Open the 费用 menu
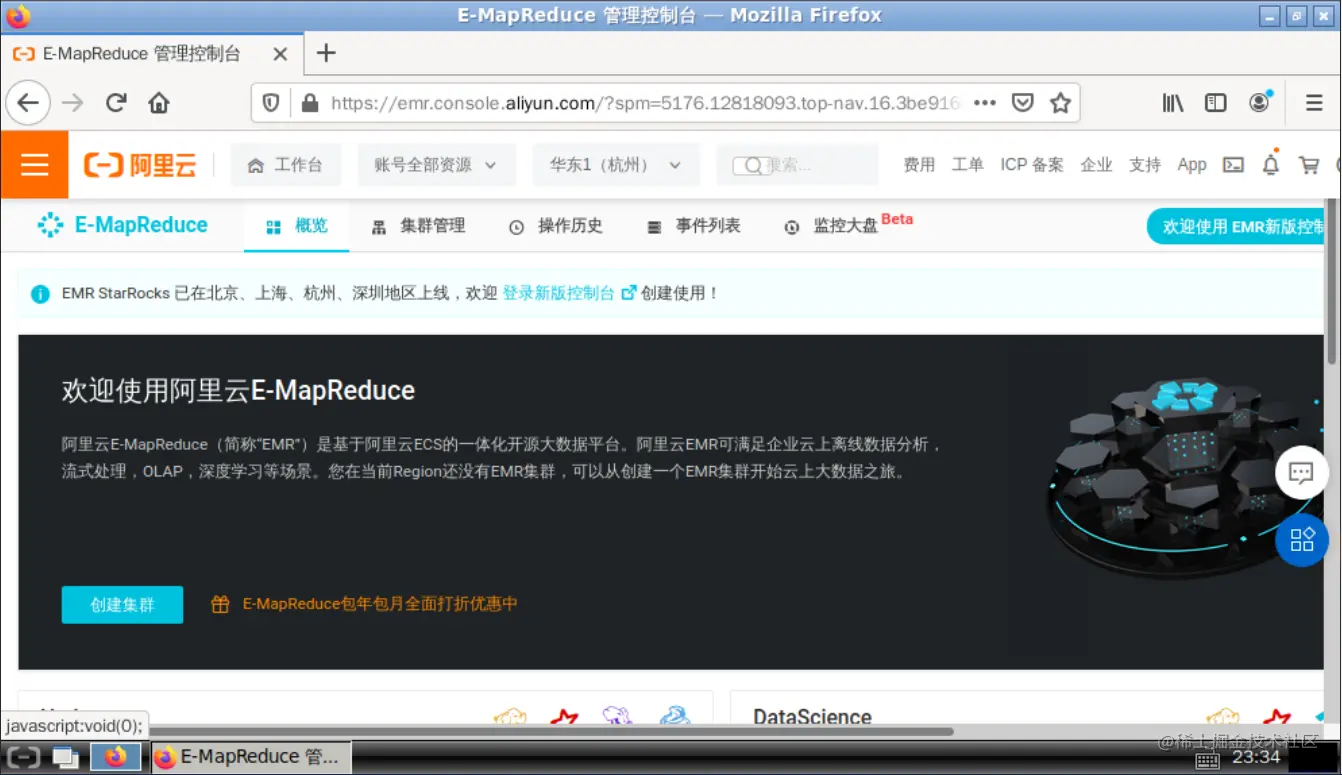1342x775 pixels. coord(919,165)
